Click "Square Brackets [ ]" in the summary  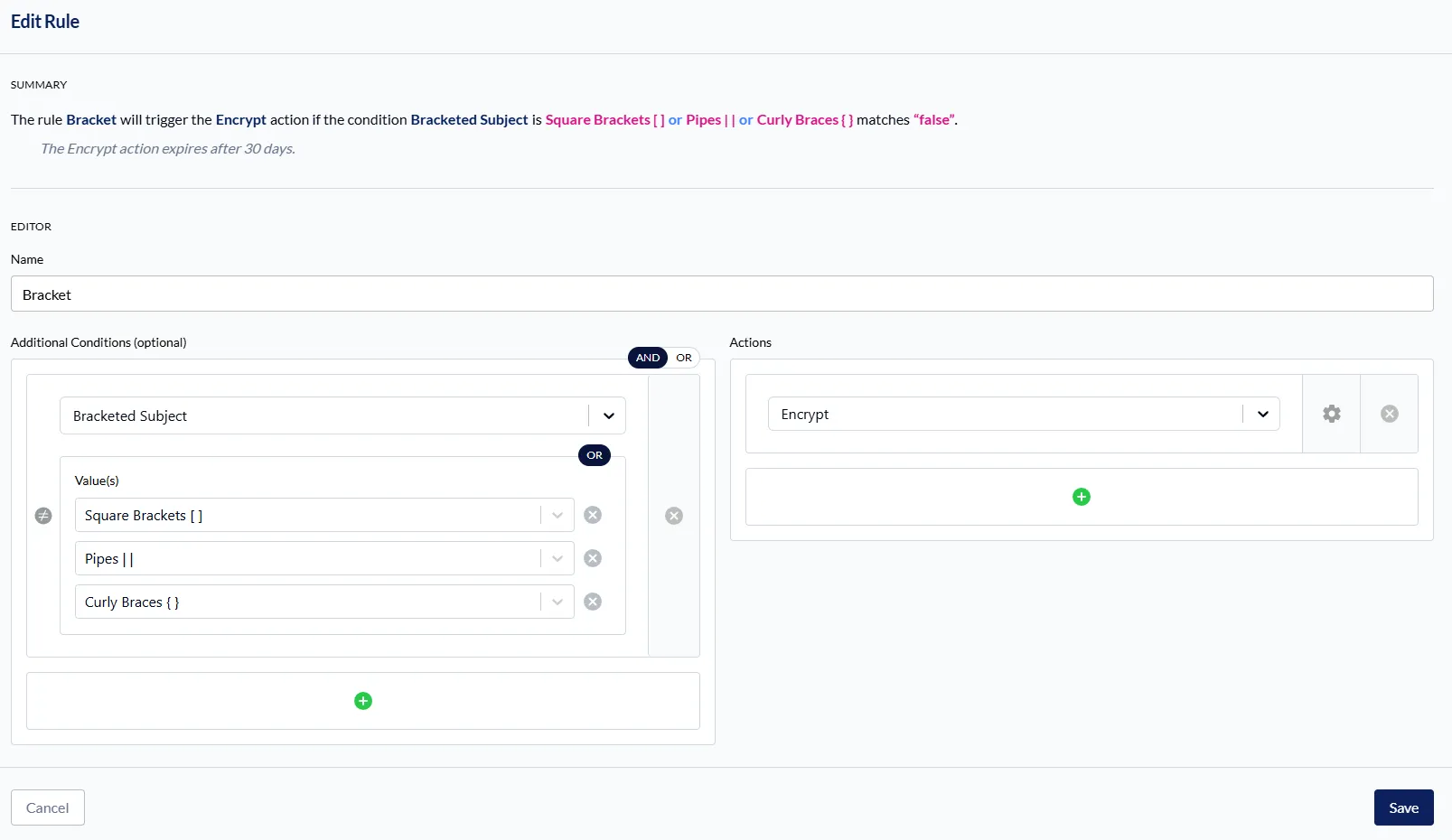[x=604, y=119]
